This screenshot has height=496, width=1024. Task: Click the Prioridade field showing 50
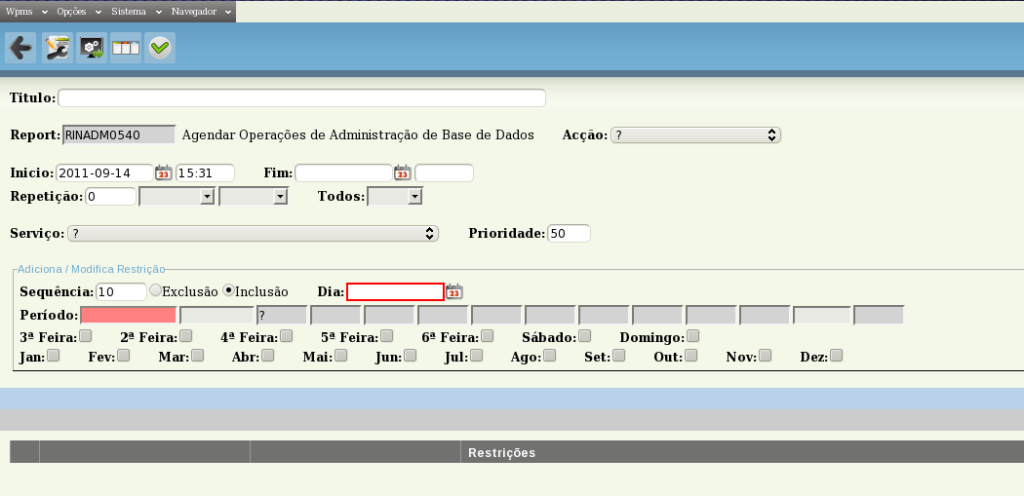(569, 234)
